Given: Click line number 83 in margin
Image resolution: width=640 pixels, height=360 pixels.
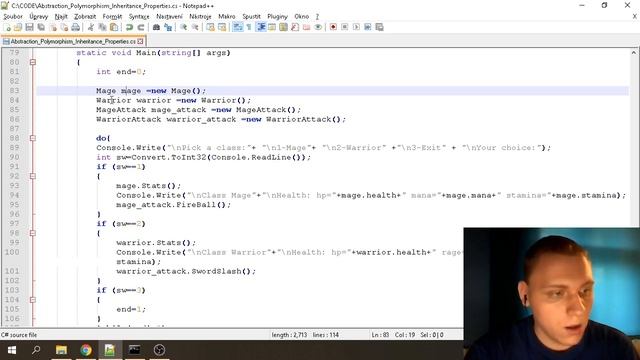Looking at the screenshot, I should tap(14, 91).
